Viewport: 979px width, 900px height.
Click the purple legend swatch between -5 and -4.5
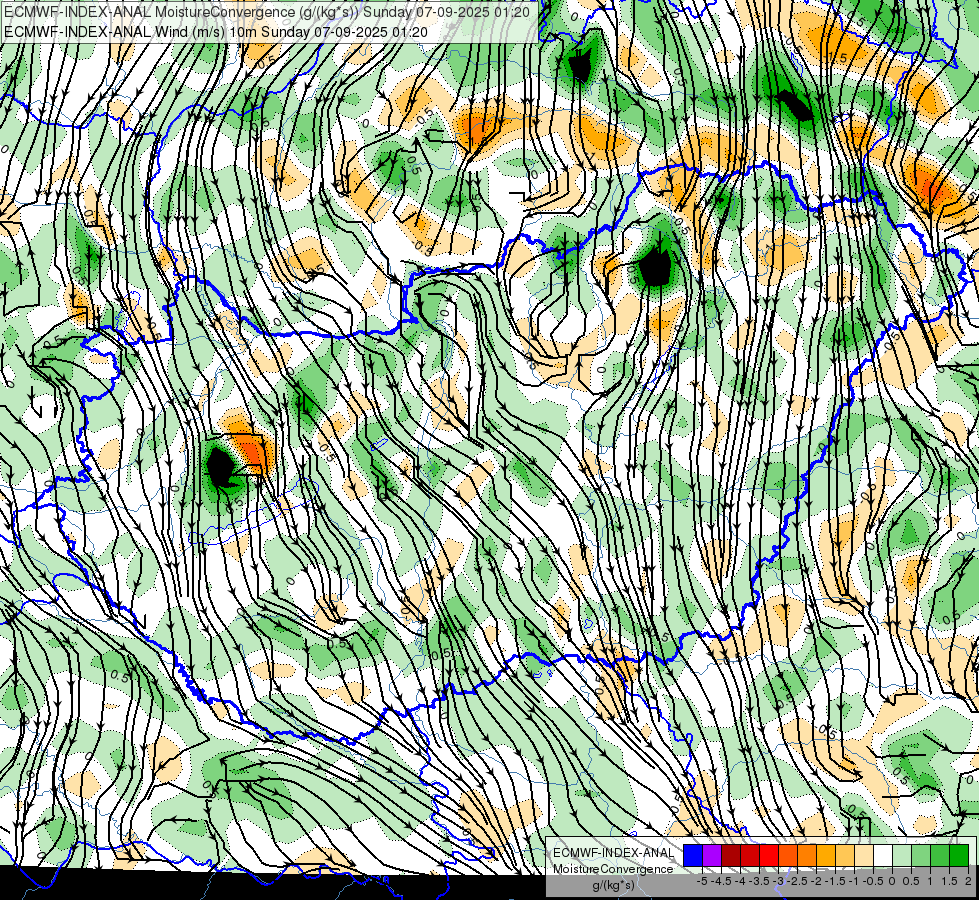coord(712,855)
